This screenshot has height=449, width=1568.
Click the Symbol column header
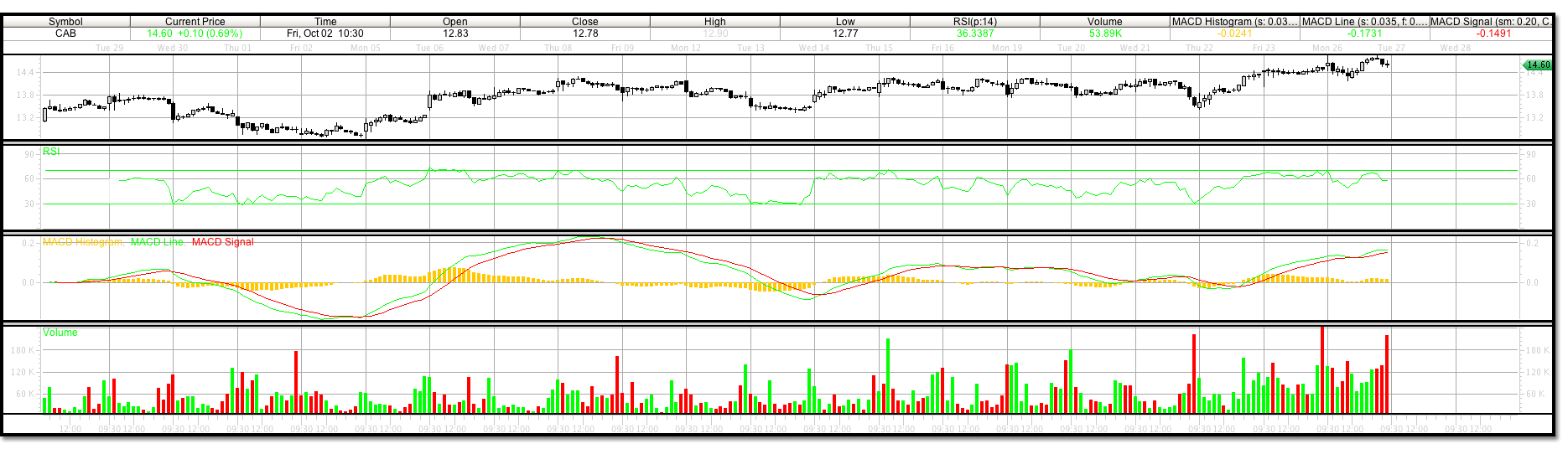click(65, 22)
